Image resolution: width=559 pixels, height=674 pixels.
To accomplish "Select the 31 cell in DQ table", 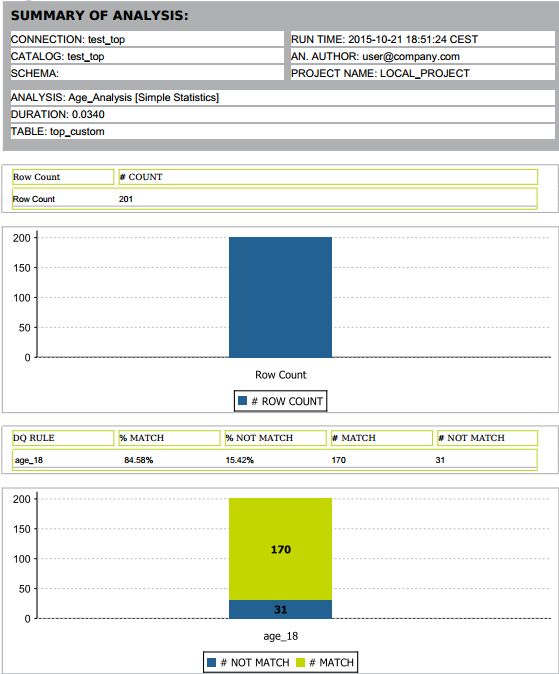I will 440,460.
